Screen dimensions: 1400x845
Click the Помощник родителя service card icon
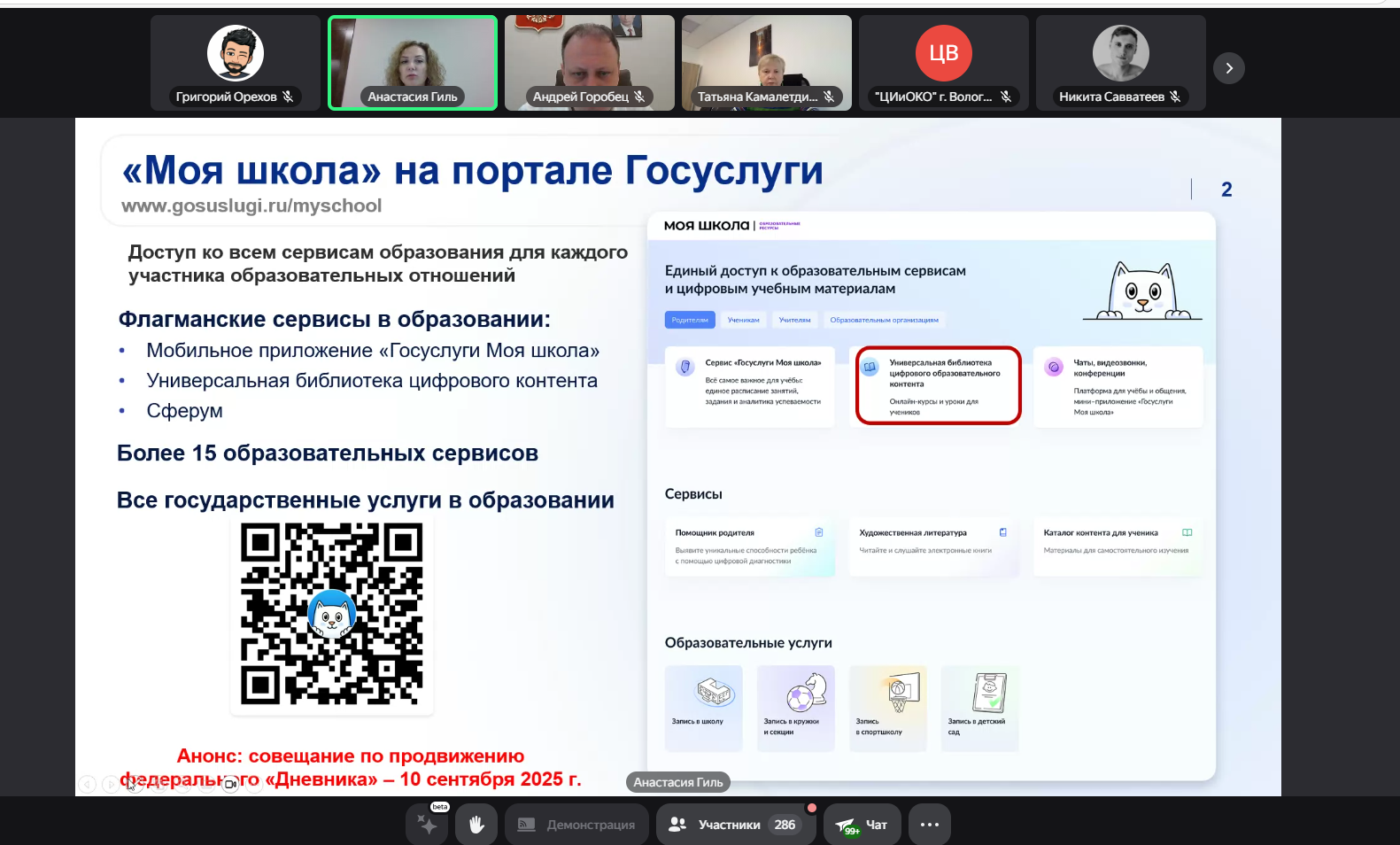(819, 532)
